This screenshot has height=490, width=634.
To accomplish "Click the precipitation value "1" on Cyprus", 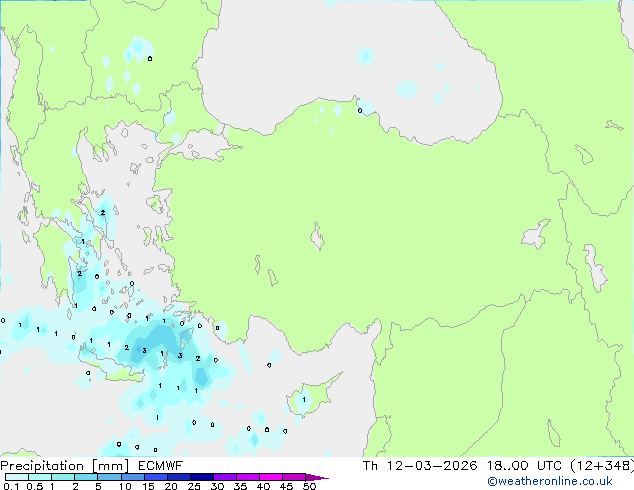I will 304,400.
